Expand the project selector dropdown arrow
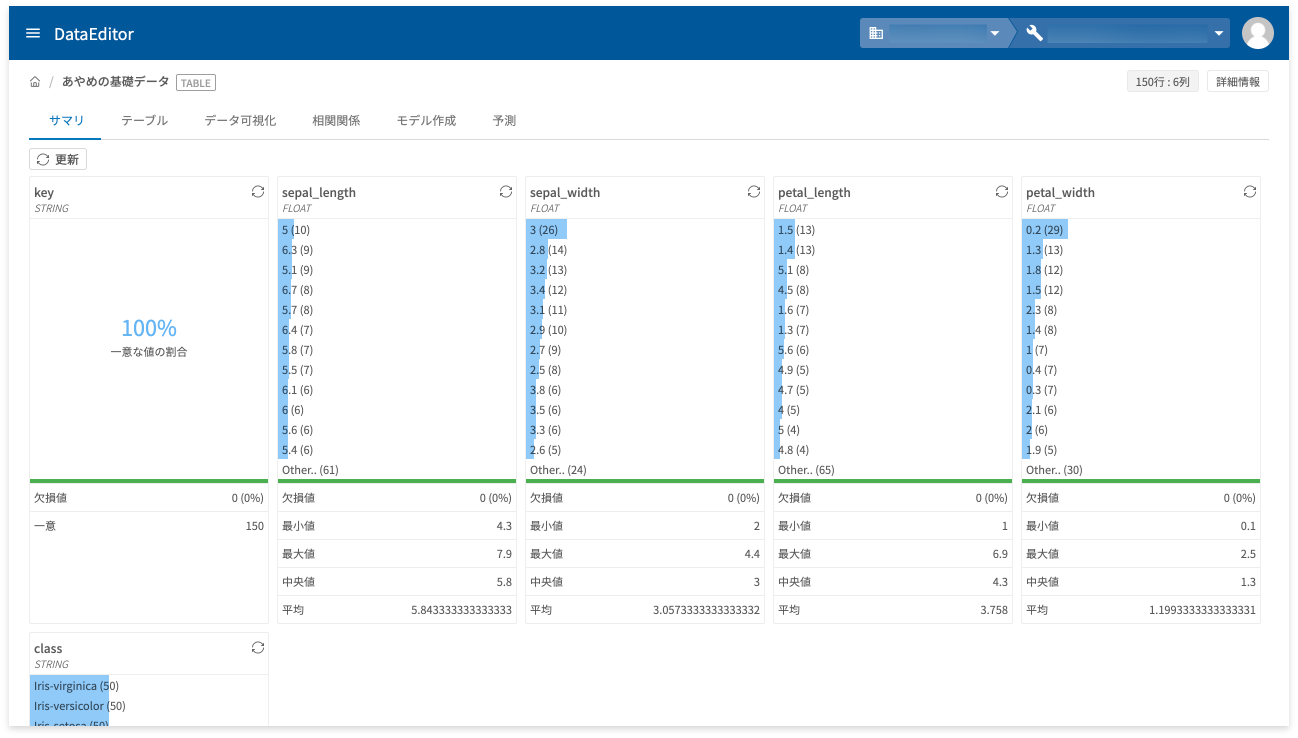The width and height of the screenshot is (1298, 738). point(1219,33)
